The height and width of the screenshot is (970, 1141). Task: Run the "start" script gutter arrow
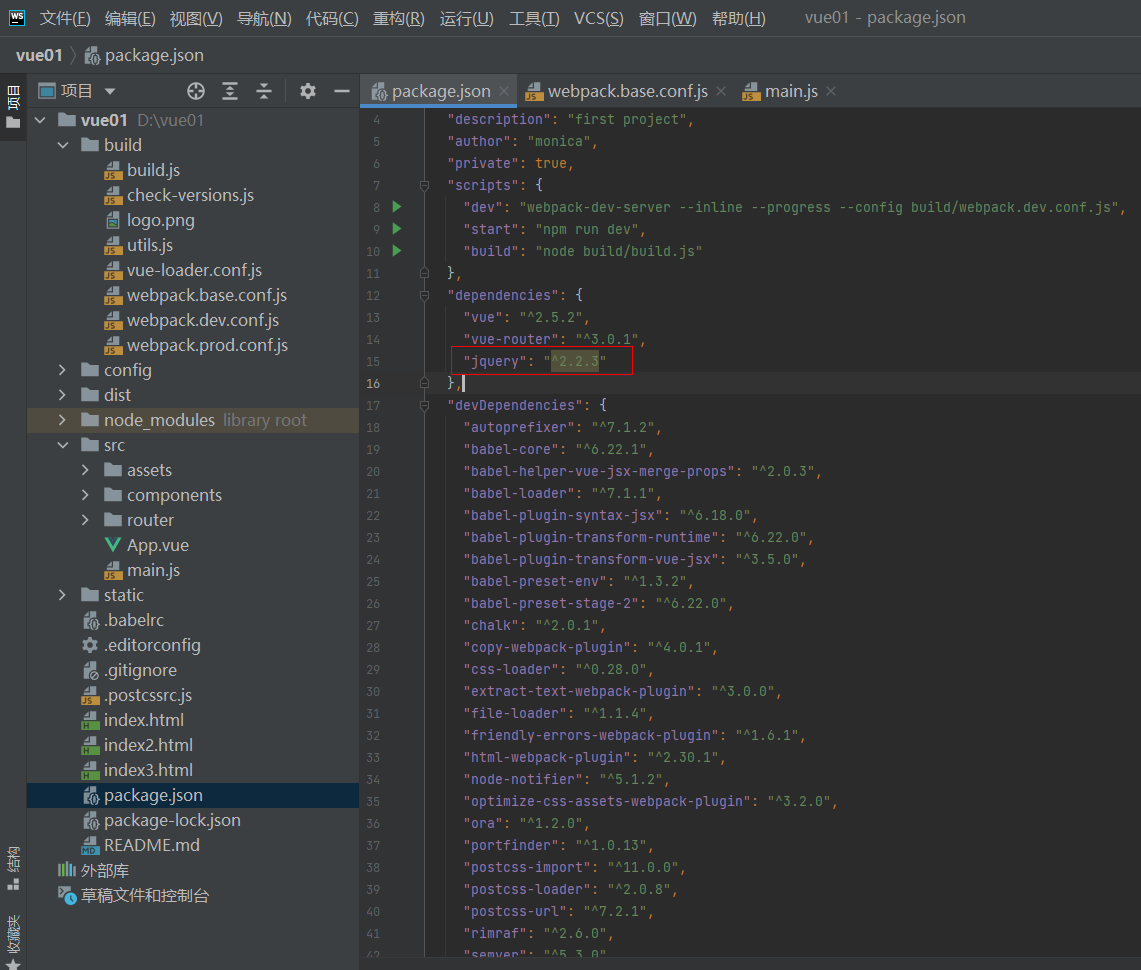point(397,228)
